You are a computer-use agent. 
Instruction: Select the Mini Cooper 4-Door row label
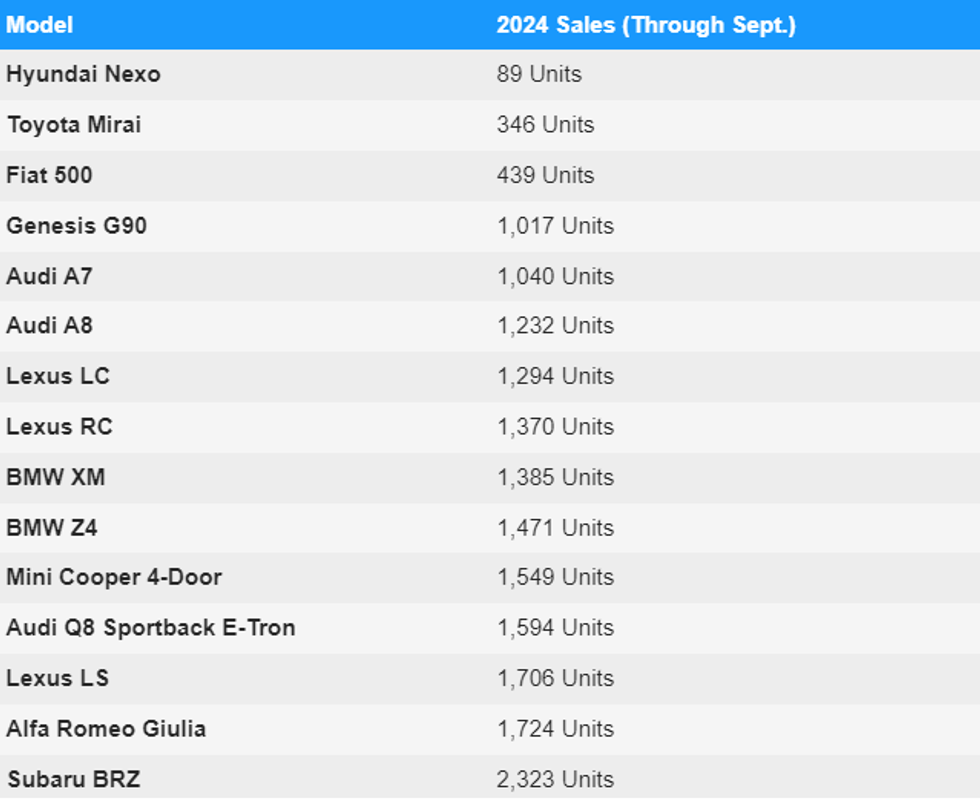coord(114,577)
